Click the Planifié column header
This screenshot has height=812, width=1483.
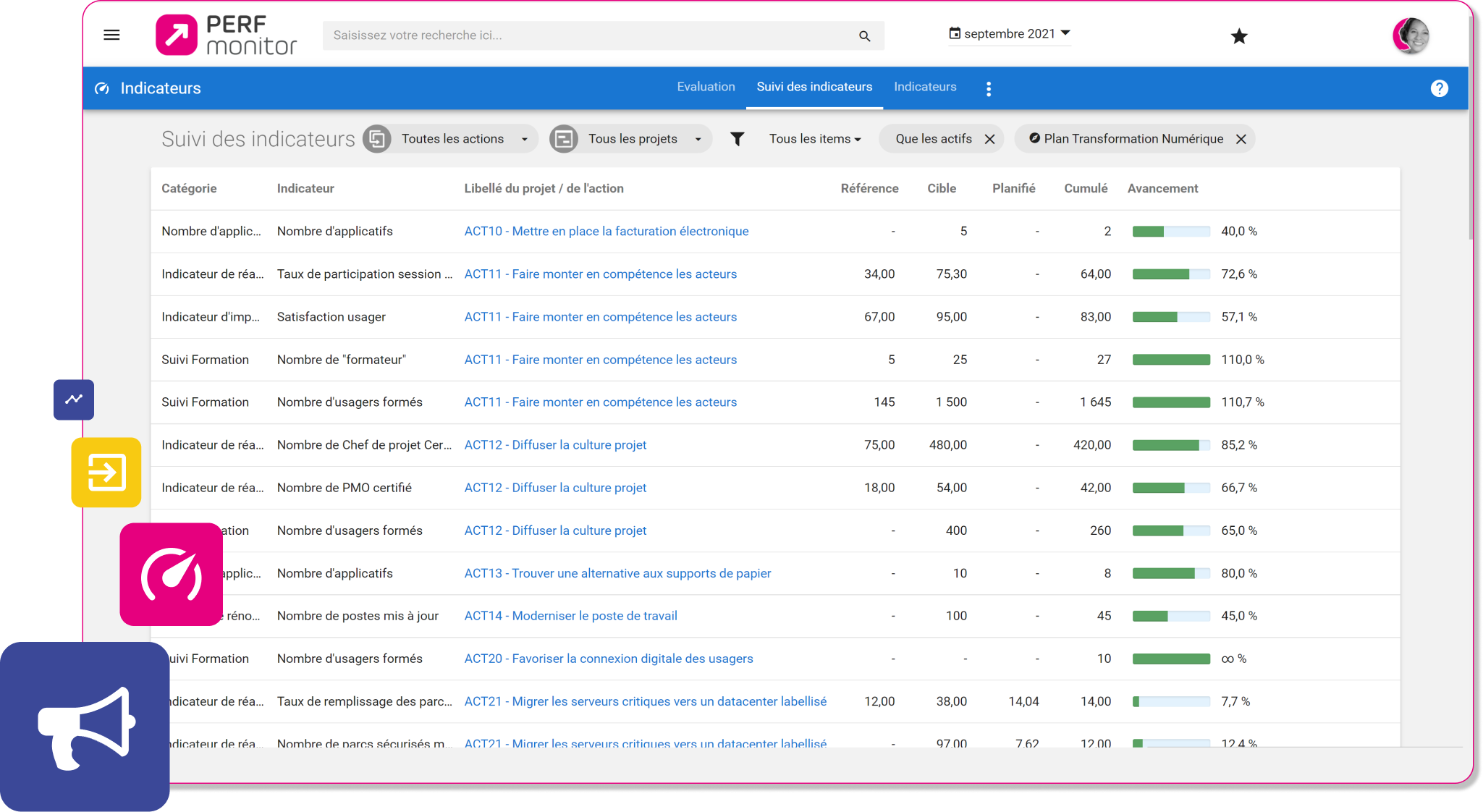tap(1013, 188)
